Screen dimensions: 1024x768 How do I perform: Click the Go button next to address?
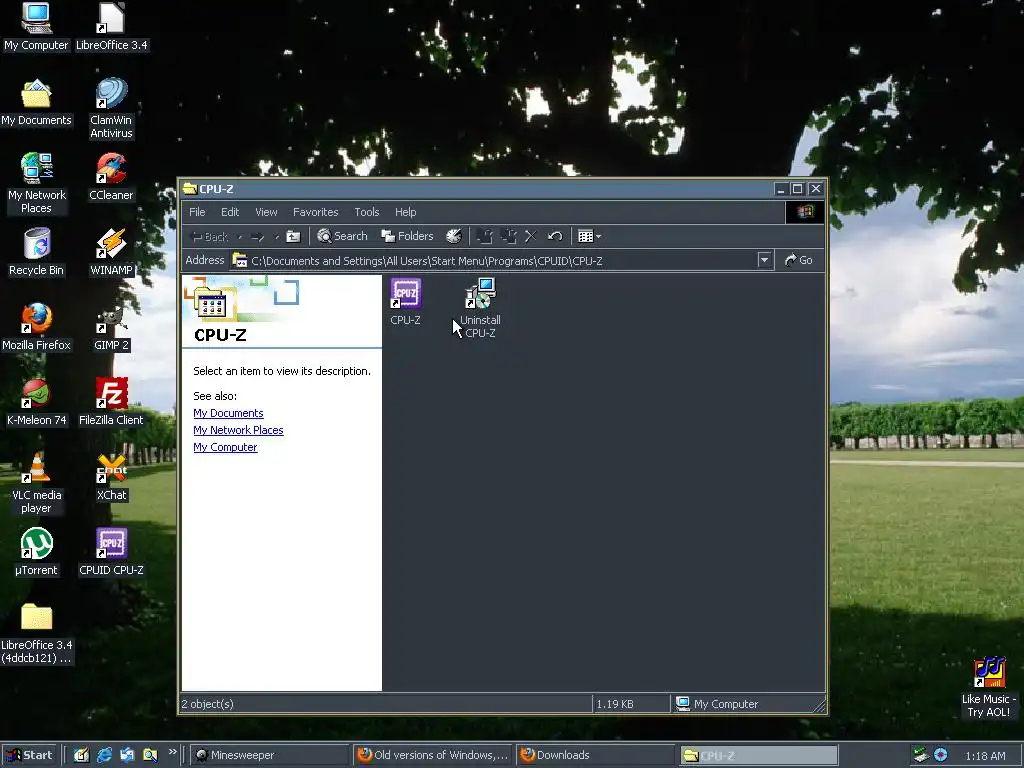[x=798, y=260]
